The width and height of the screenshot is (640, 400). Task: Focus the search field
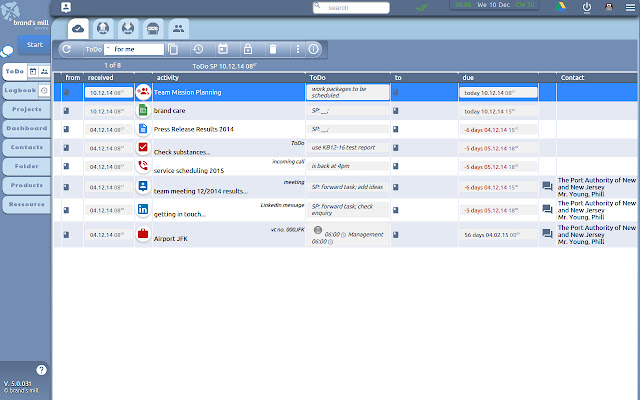tap(351, 7)
